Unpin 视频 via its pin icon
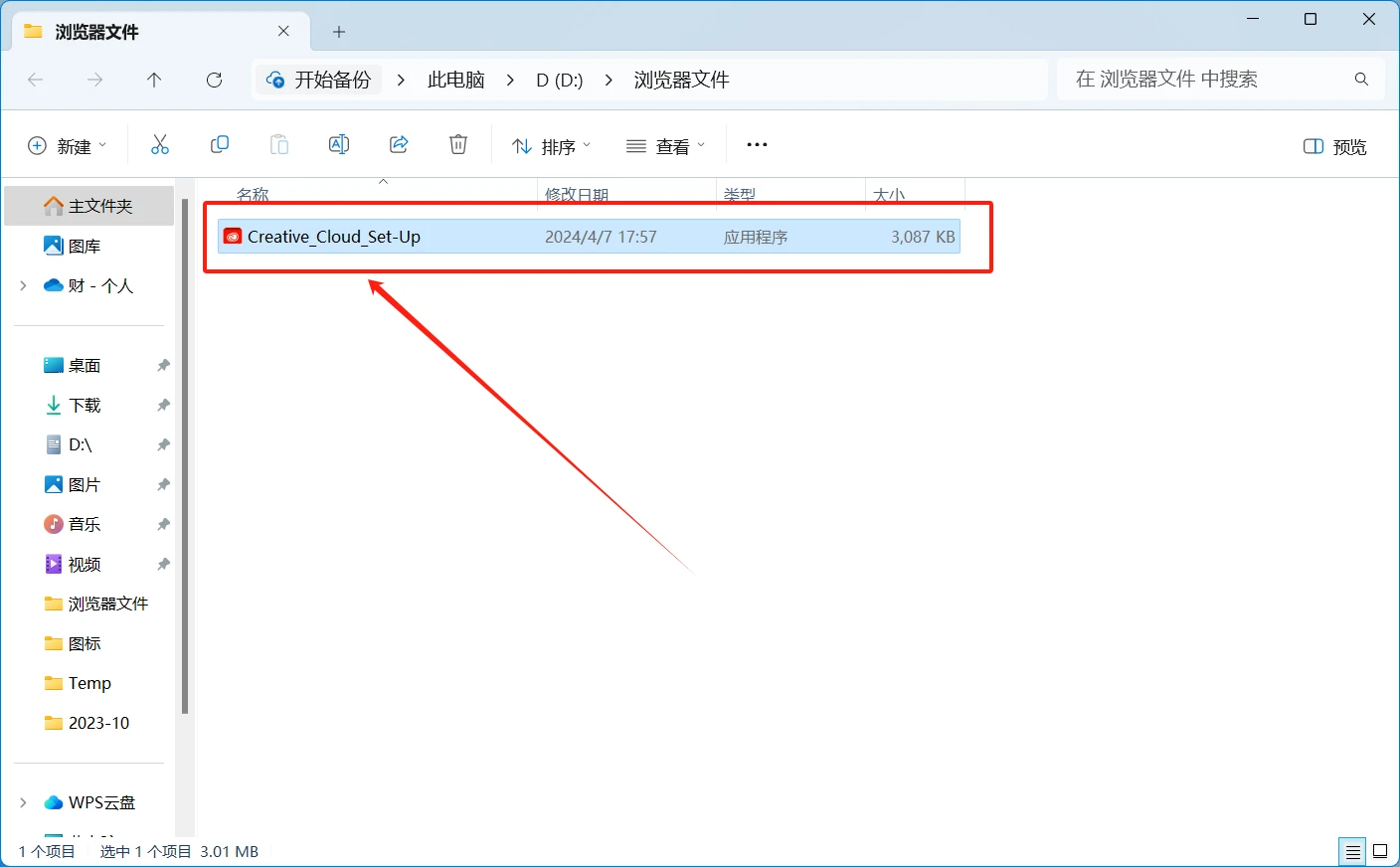 pos(163,565)
